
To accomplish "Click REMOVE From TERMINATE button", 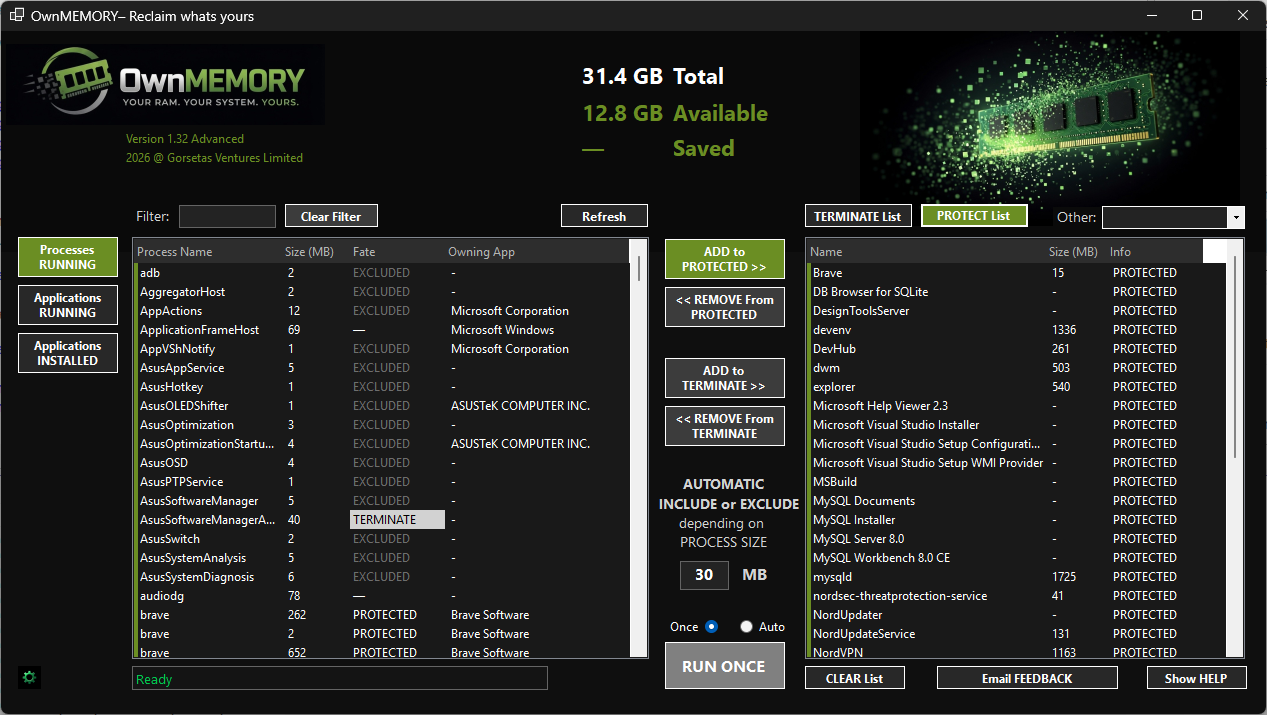I will point(725,426).
